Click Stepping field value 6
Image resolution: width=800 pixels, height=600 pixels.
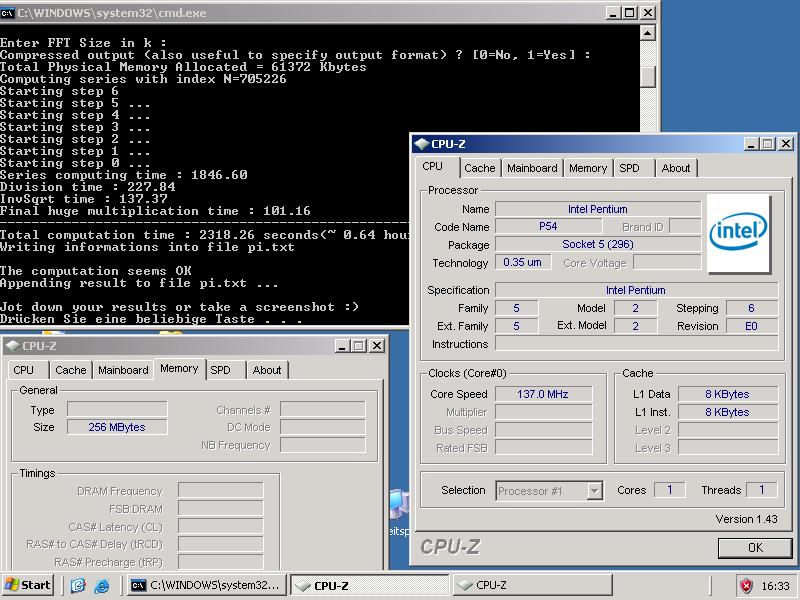pyautogui.click(x=752, y=308)
